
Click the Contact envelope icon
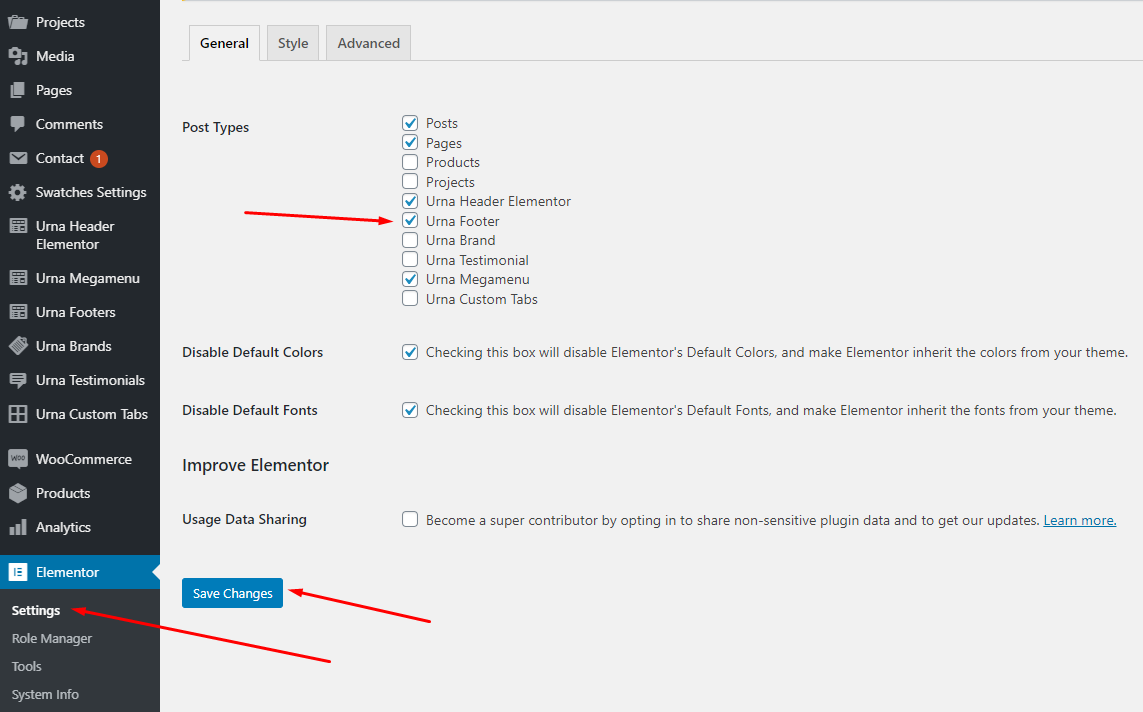tap(18, 158)
